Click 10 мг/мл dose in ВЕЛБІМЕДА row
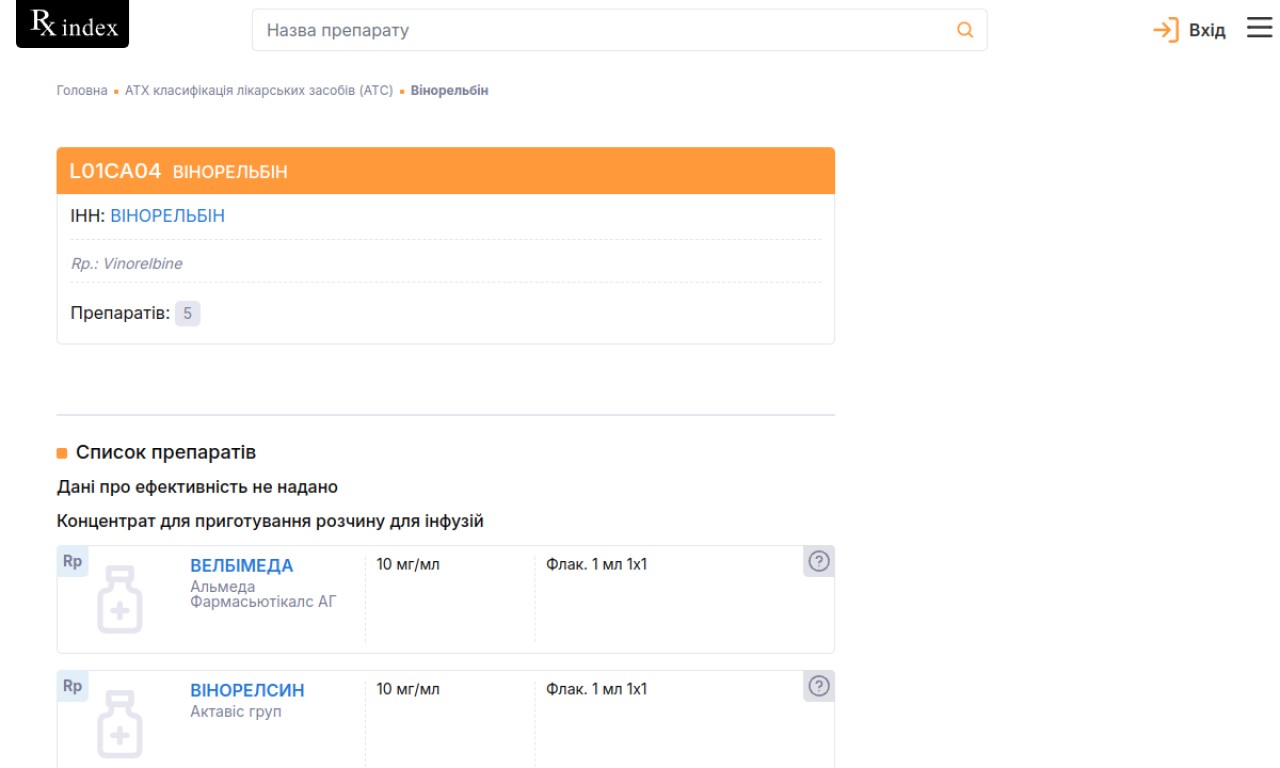 [x=408, y=565]
